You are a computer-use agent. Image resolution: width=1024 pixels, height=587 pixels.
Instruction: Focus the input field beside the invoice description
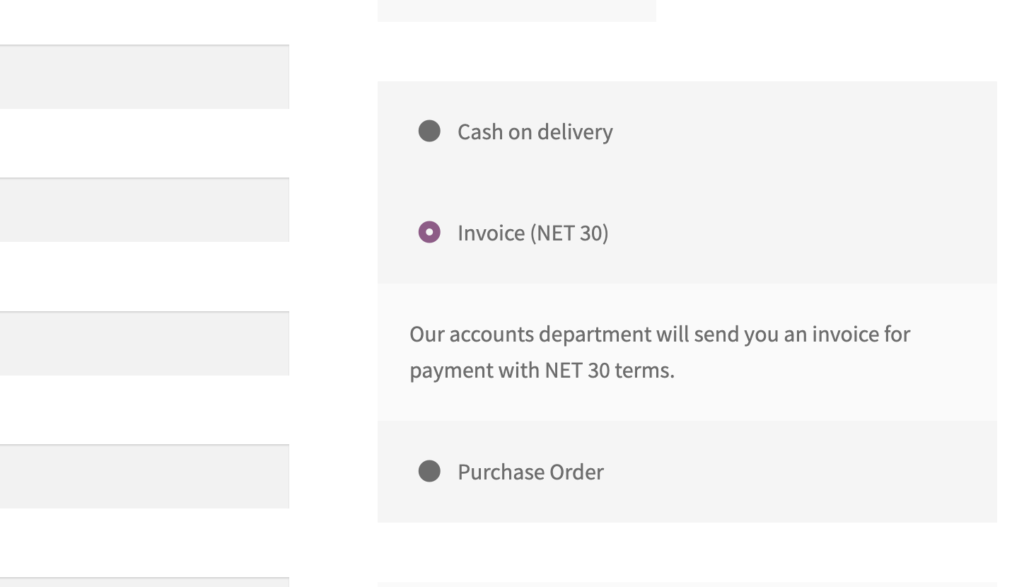(144, 343)
